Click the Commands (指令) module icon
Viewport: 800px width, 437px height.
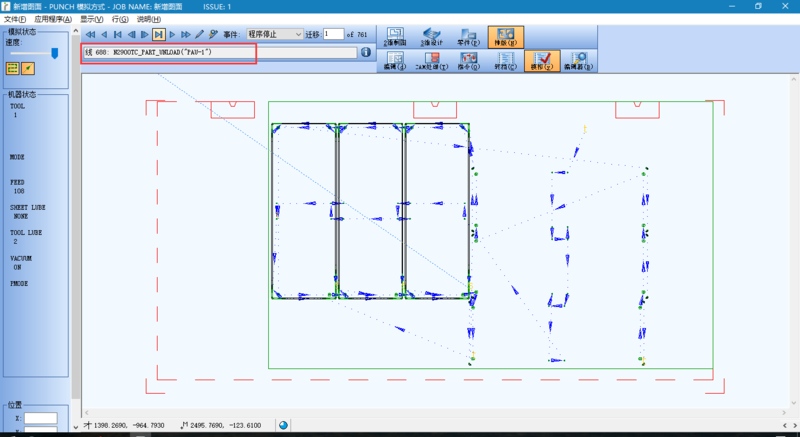coord(467,61)
